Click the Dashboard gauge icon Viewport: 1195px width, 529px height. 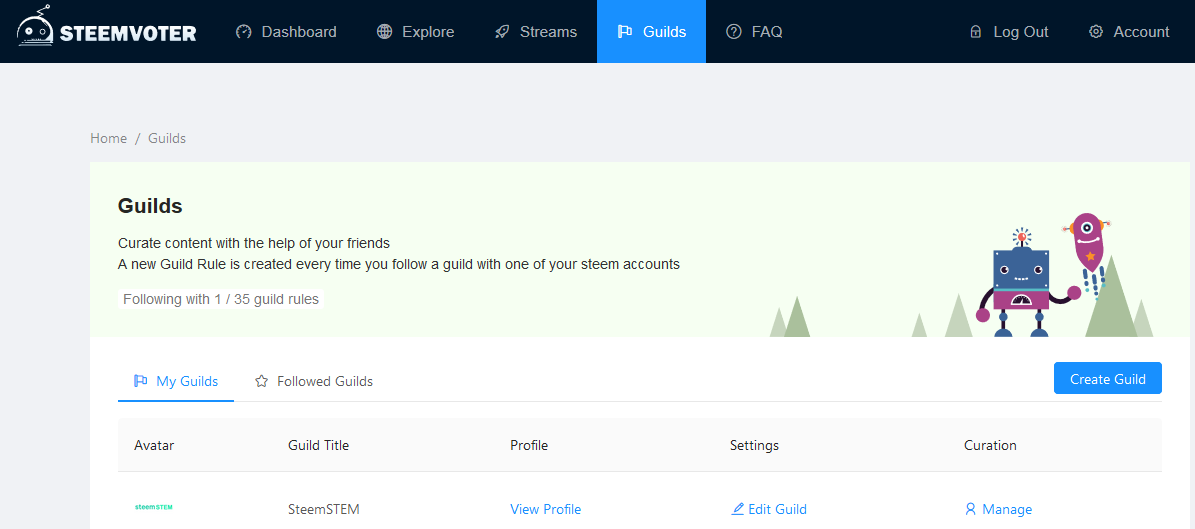(244, 32)
